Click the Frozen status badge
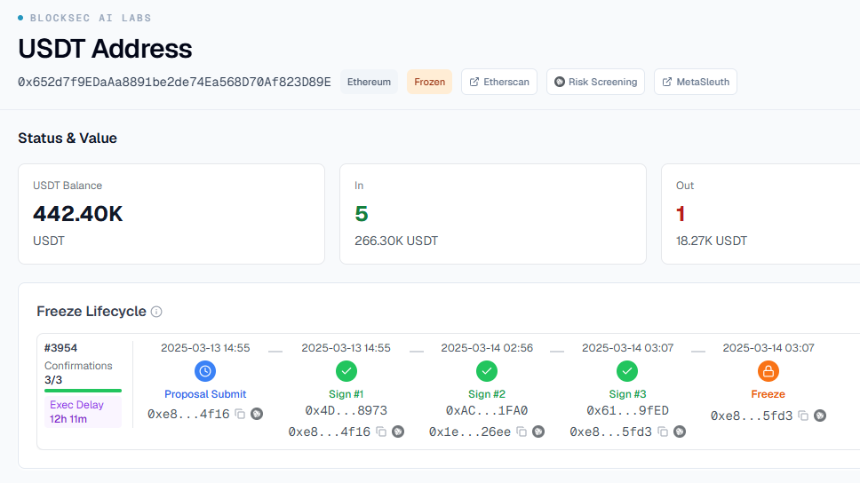This screenshot has width=860, height=483. (x=429, y=82)
